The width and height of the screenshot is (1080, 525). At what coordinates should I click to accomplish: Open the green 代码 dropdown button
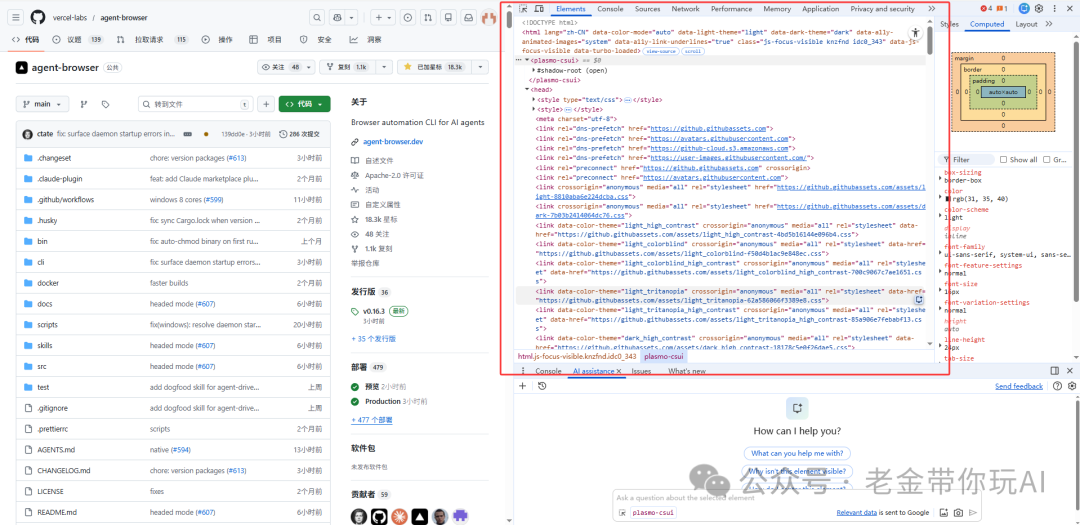[304, 104]
